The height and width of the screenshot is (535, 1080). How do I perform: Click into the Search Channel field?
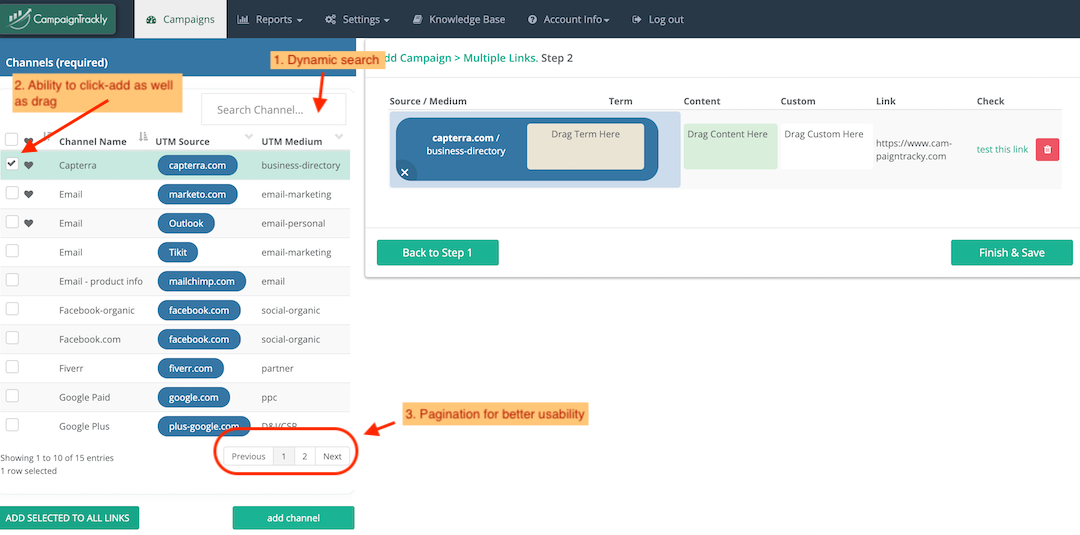(273, 109)
